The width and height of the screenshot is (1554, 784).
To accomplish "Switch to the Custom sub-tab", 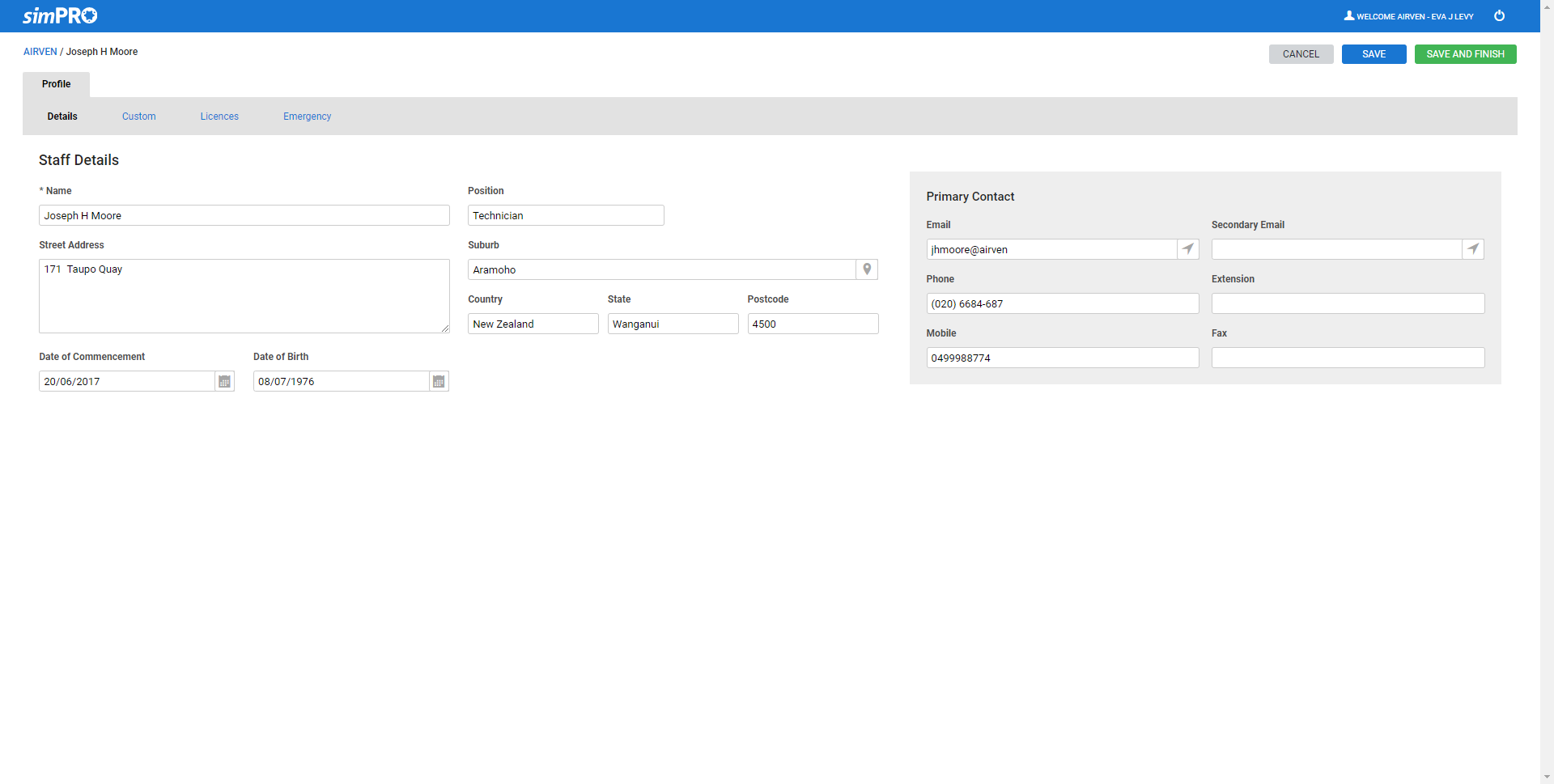I will point(139,117).
